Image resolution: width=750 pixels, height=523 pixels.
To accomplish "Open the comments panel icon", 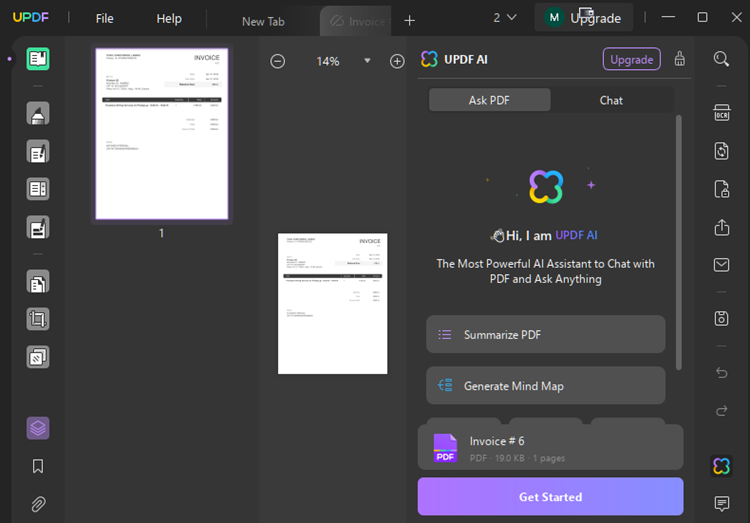I will click(722, 503).
